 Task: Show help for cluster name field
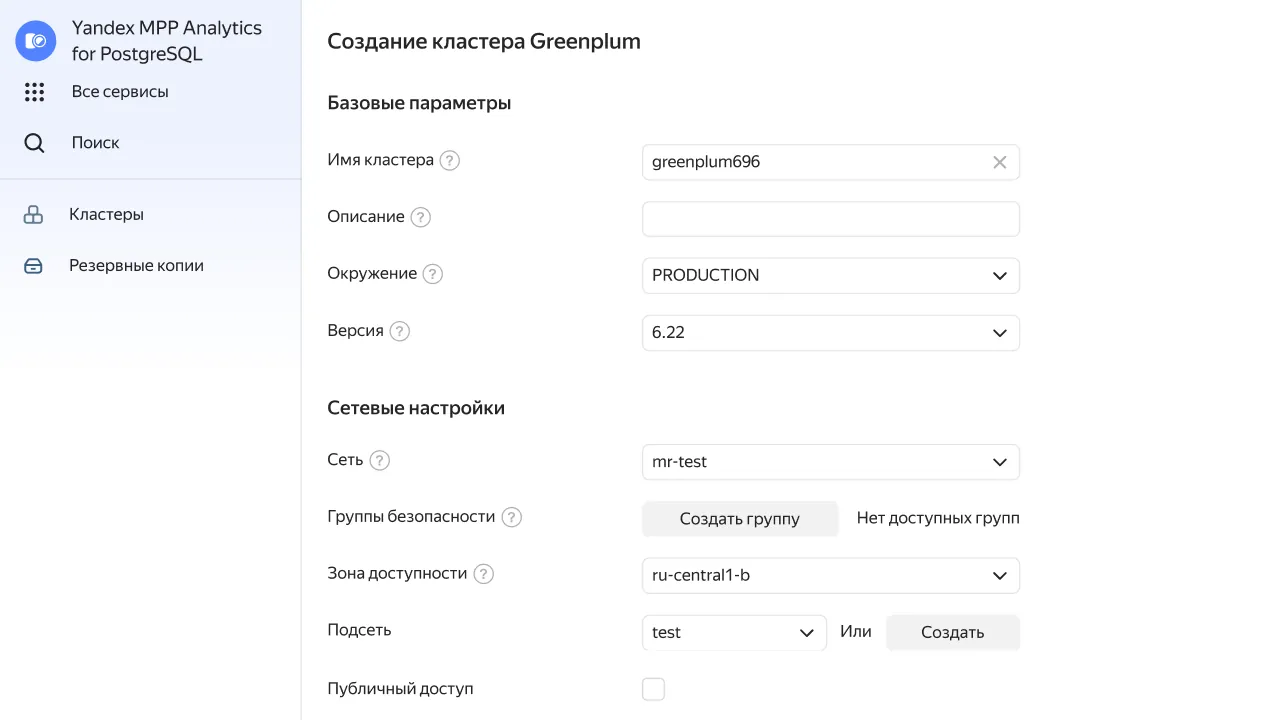(450, 160)
